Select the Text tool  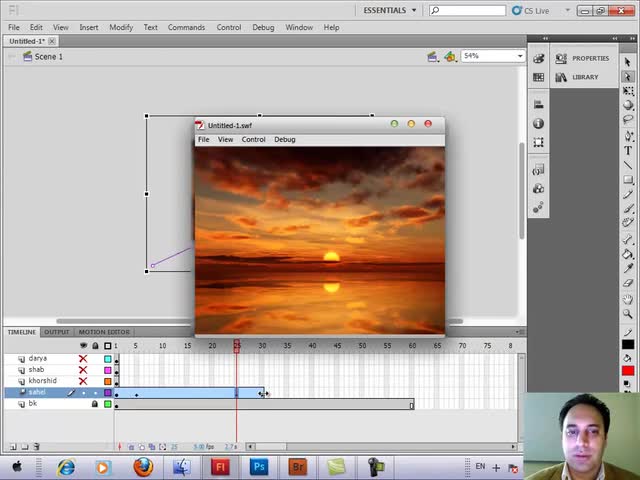click(628, 151)
